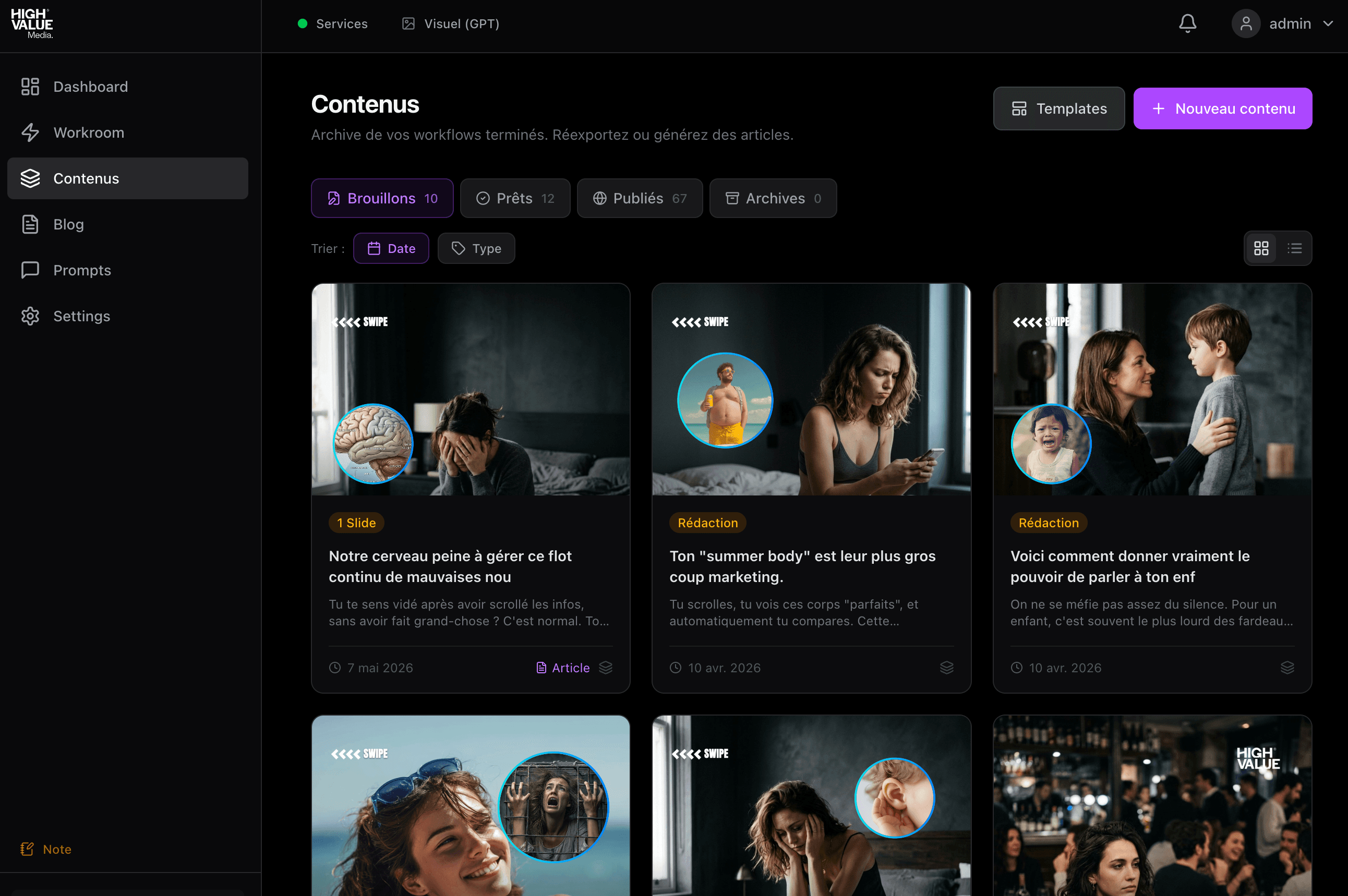Open the brain slide card thumbnail
The height and width of the screenshot is (896, 1348).
[470, 390]
